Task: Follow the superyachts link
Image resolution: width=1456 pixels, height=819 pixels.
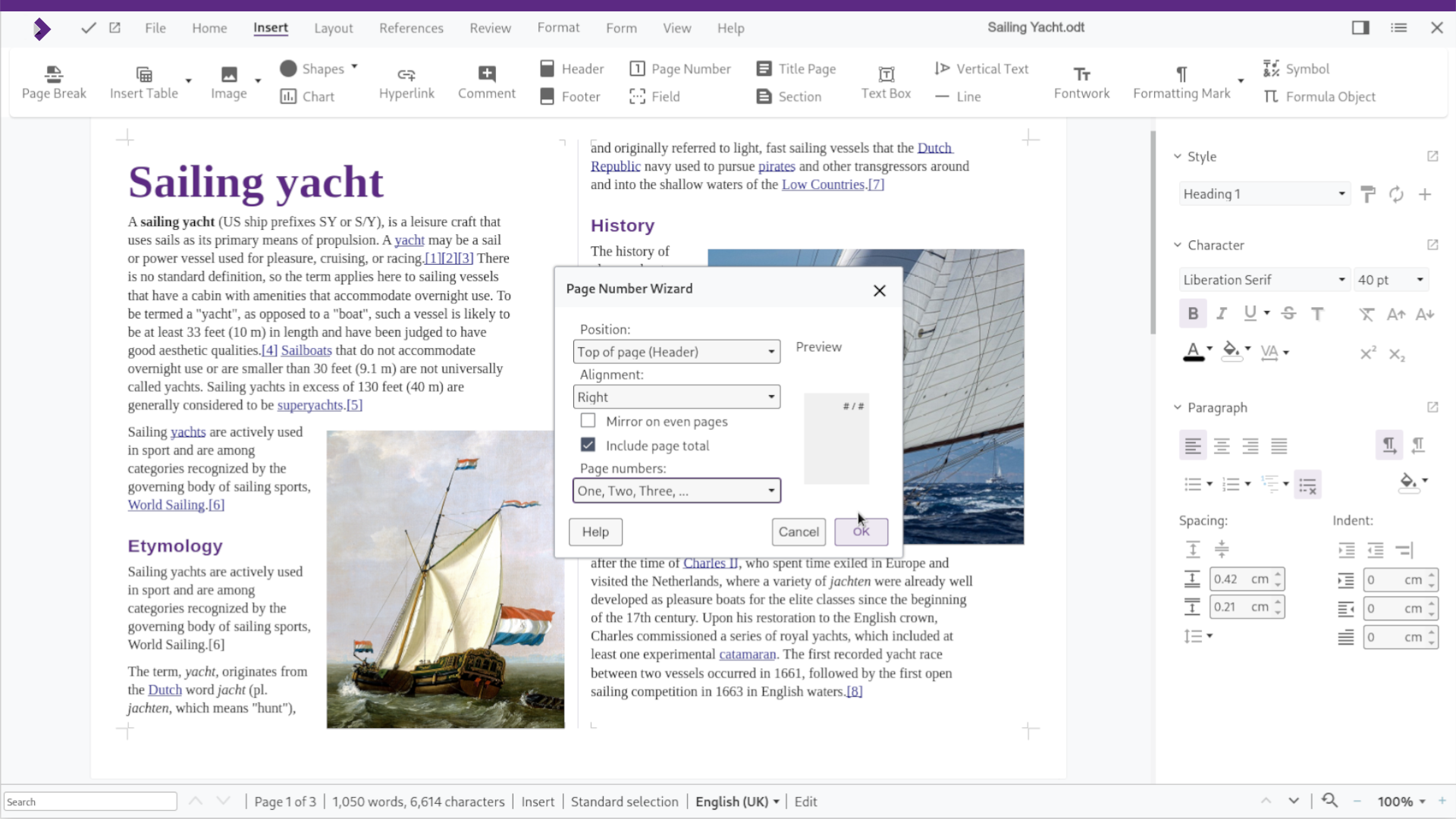Action: (x=310, y=405)
